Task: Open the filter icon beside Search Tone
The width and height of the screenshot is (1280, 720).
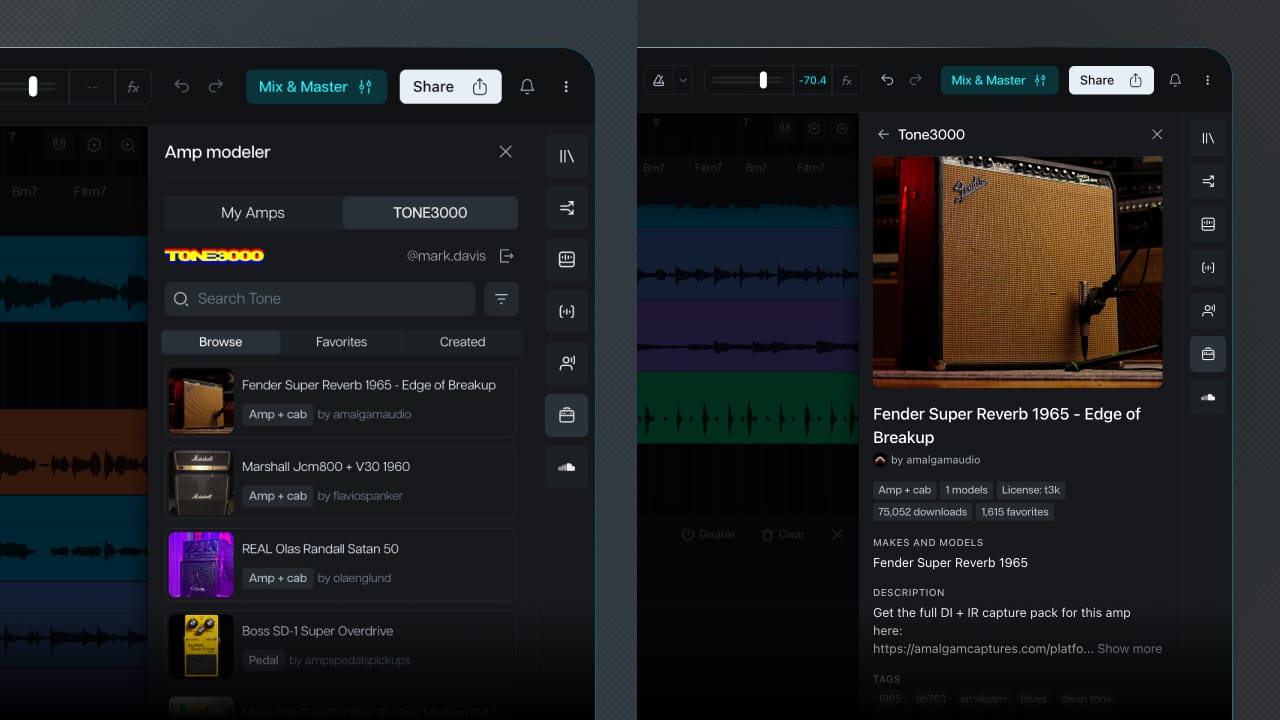Action: tap(501, 299)
